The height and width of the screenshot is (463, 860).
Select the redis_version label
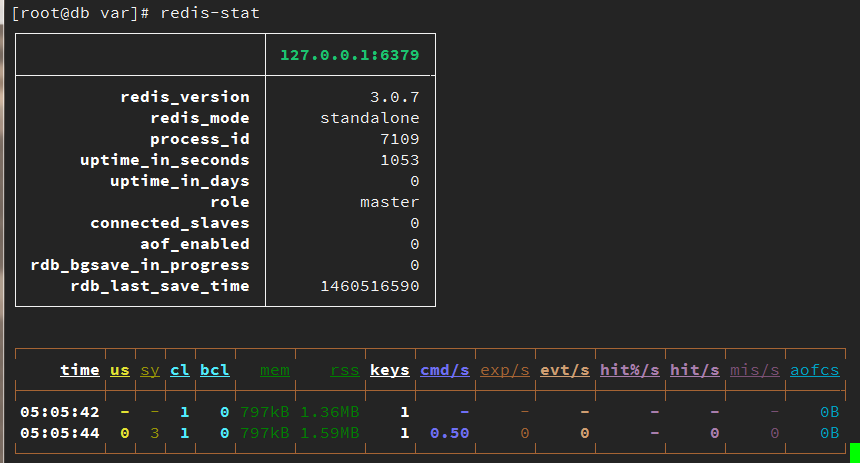pos(185,97)
